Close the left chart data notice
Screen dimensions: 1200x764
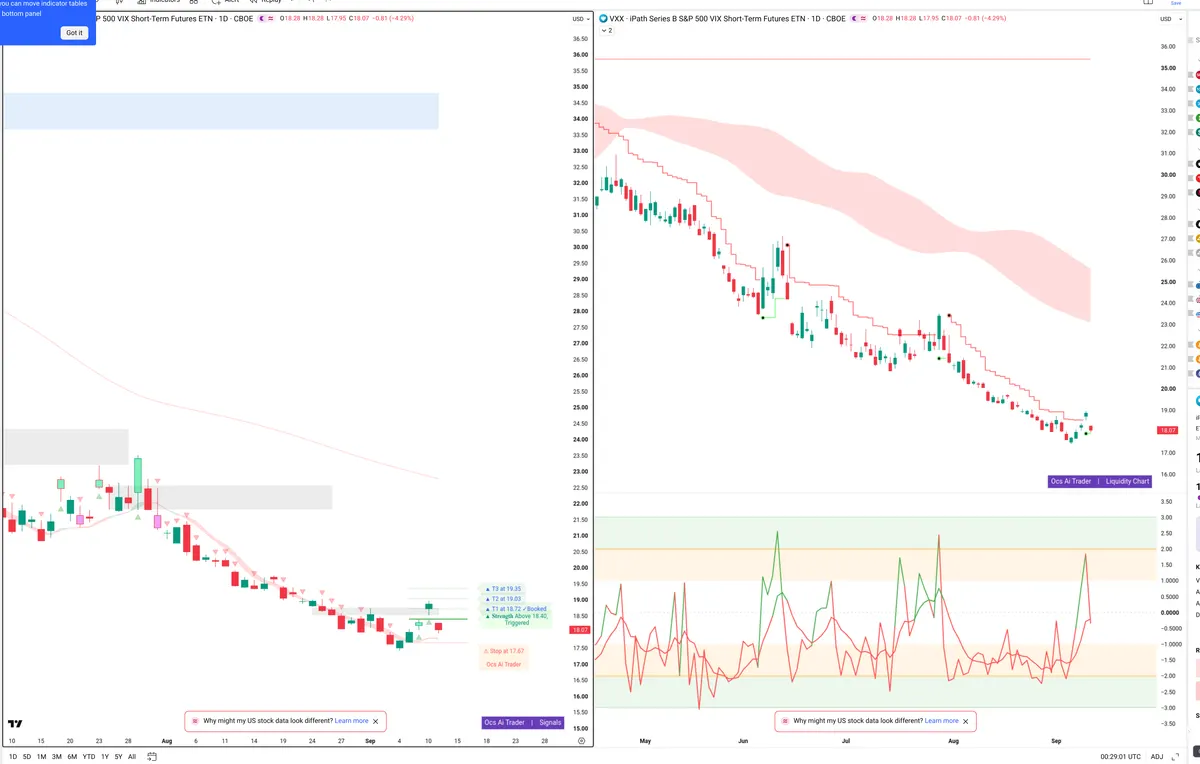tap(376, 721)
